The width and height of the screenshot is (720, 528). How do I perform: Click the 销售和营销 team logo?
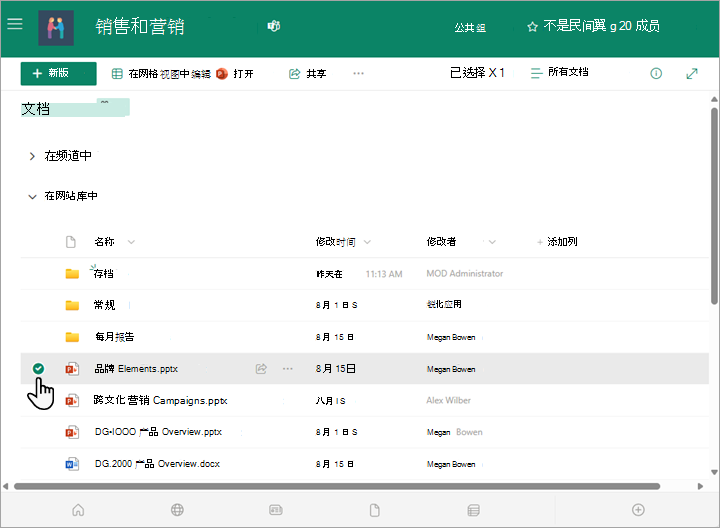pyautogui.click(x=56, y=28)
